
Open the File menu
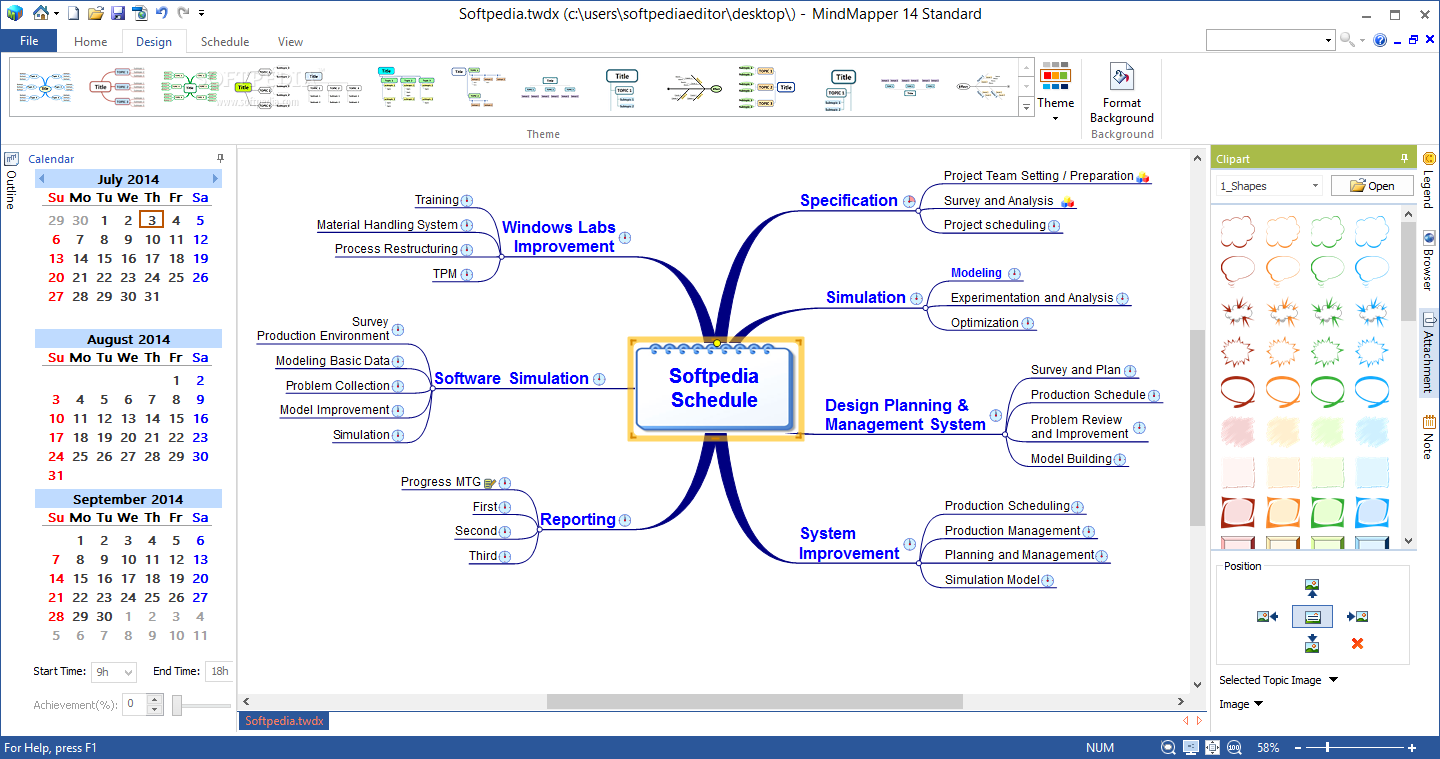pos(29,41)
